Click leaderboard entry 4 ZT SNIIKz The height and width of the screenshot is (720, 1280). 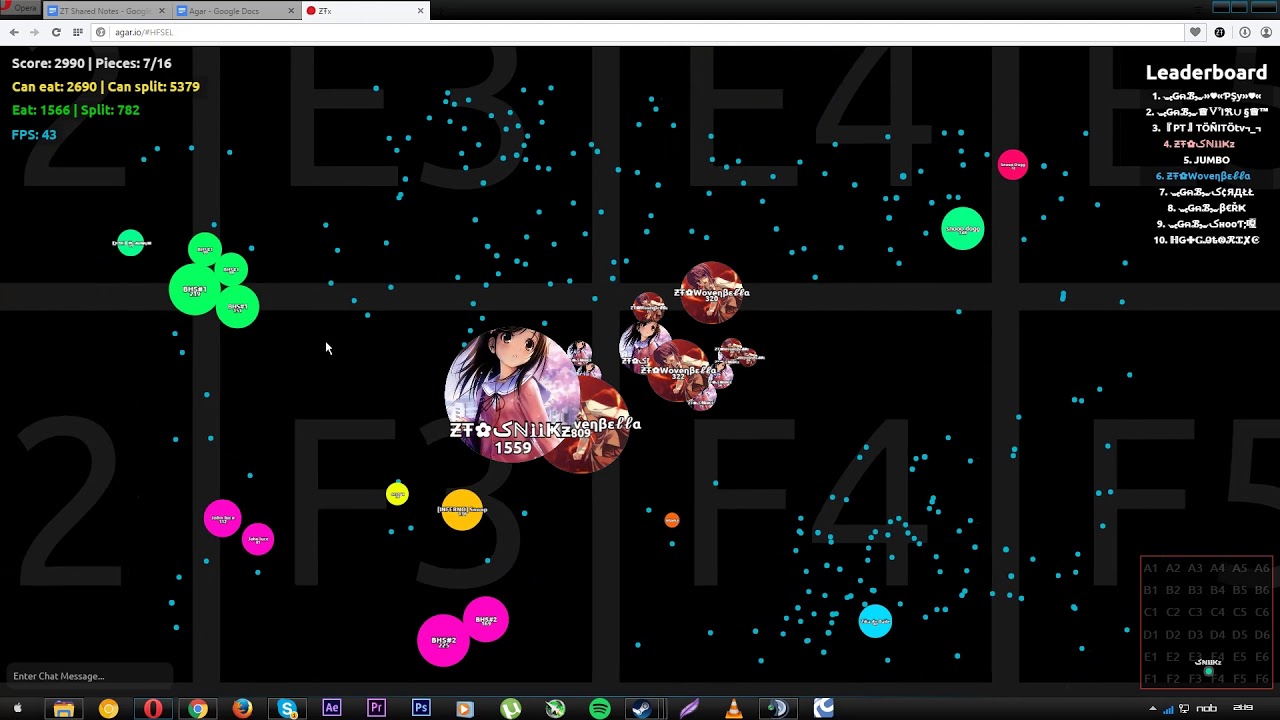pos(1199,144)
